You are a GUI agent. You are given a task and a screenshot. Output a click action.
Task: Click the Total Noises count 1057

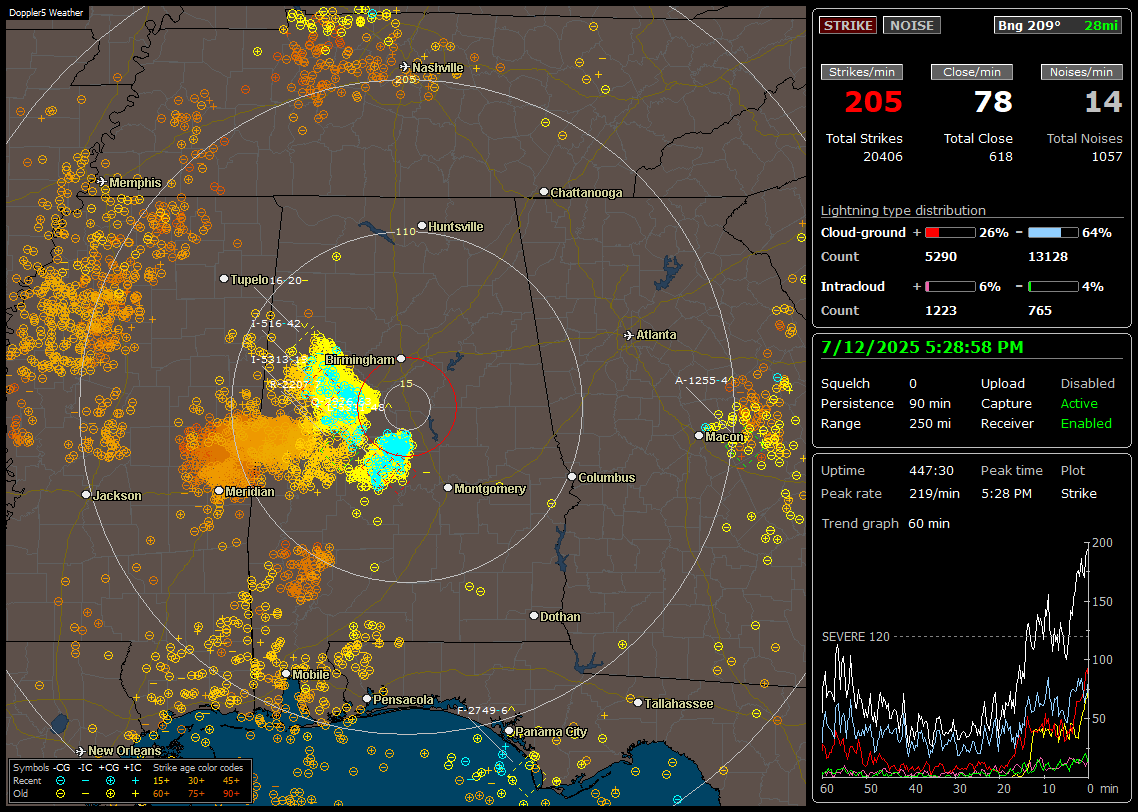pos(1107,157)
